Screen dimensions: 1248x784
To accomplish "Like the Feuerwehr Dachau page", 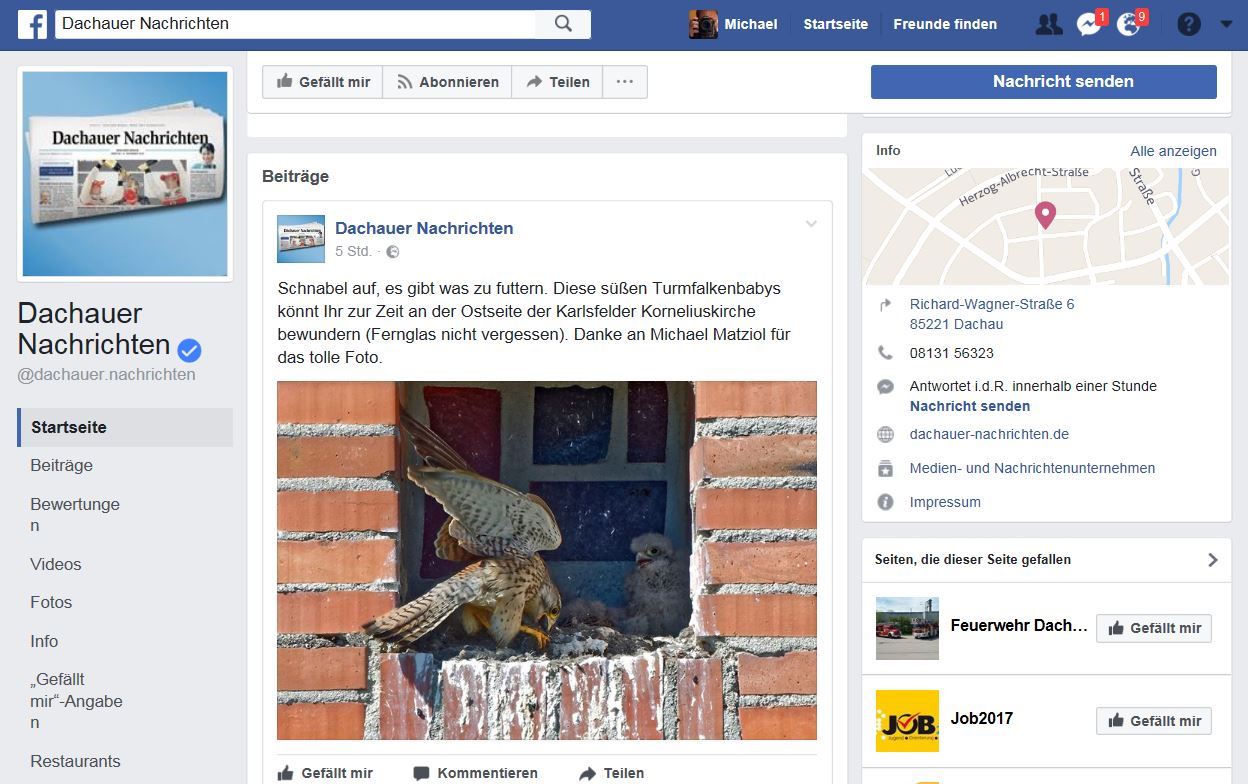I will coord(1154,628).
